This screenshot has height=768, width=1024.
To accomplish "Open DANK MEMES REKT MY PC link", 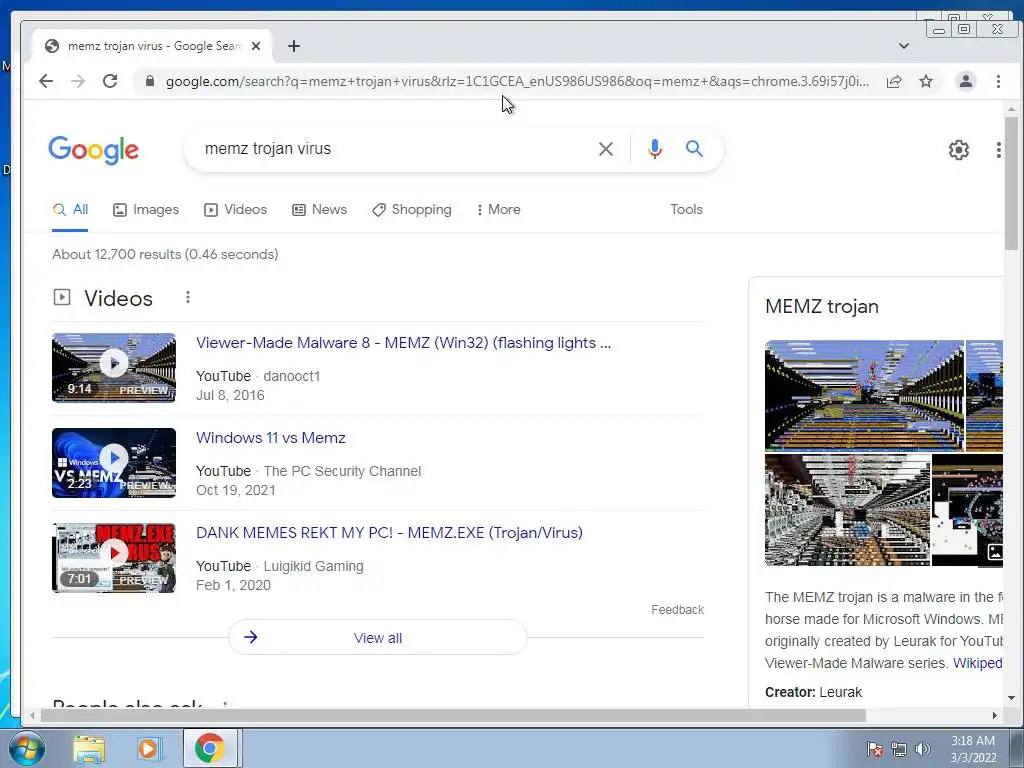I will (389, 533).
